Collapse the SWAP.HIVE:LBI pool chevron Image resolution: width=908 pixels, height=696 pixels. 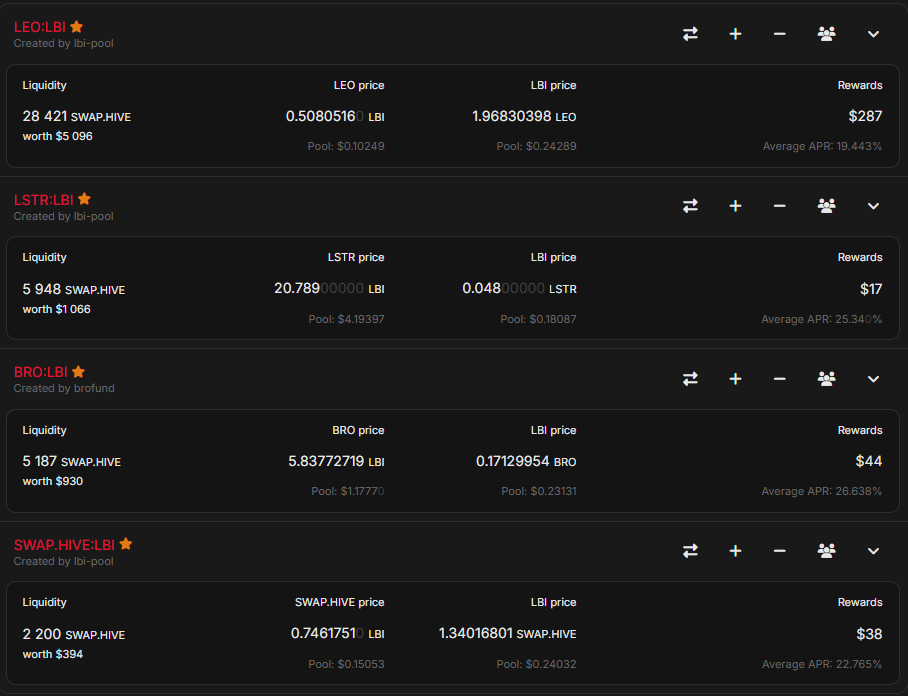[873, 551]
